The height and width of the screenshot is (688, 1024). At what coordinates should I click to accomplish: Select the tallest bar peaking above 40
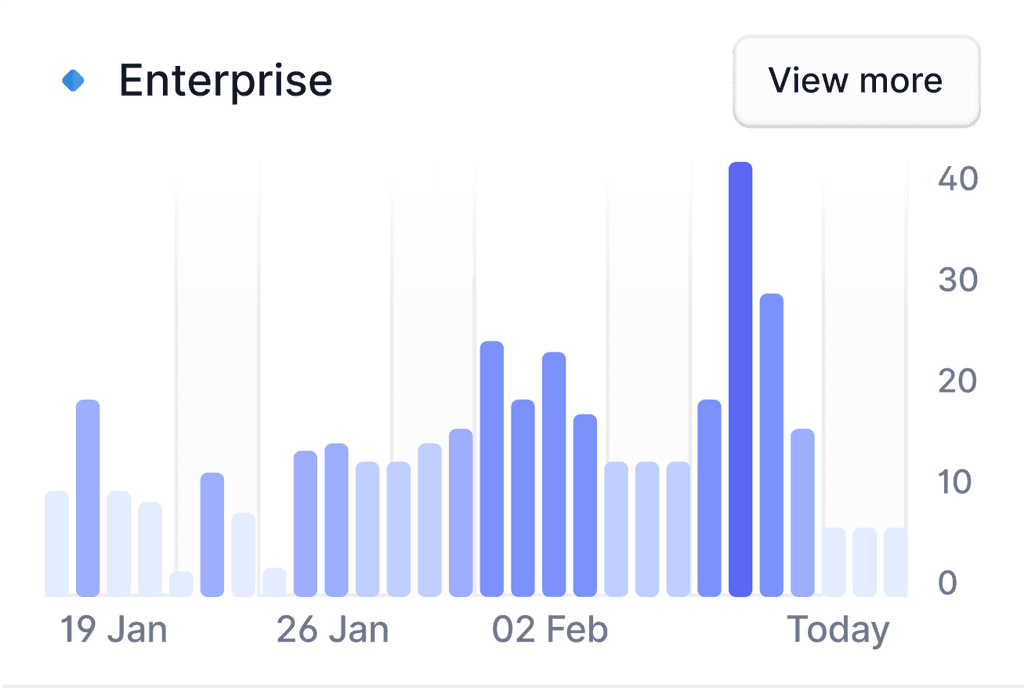(x=740, y=380)
